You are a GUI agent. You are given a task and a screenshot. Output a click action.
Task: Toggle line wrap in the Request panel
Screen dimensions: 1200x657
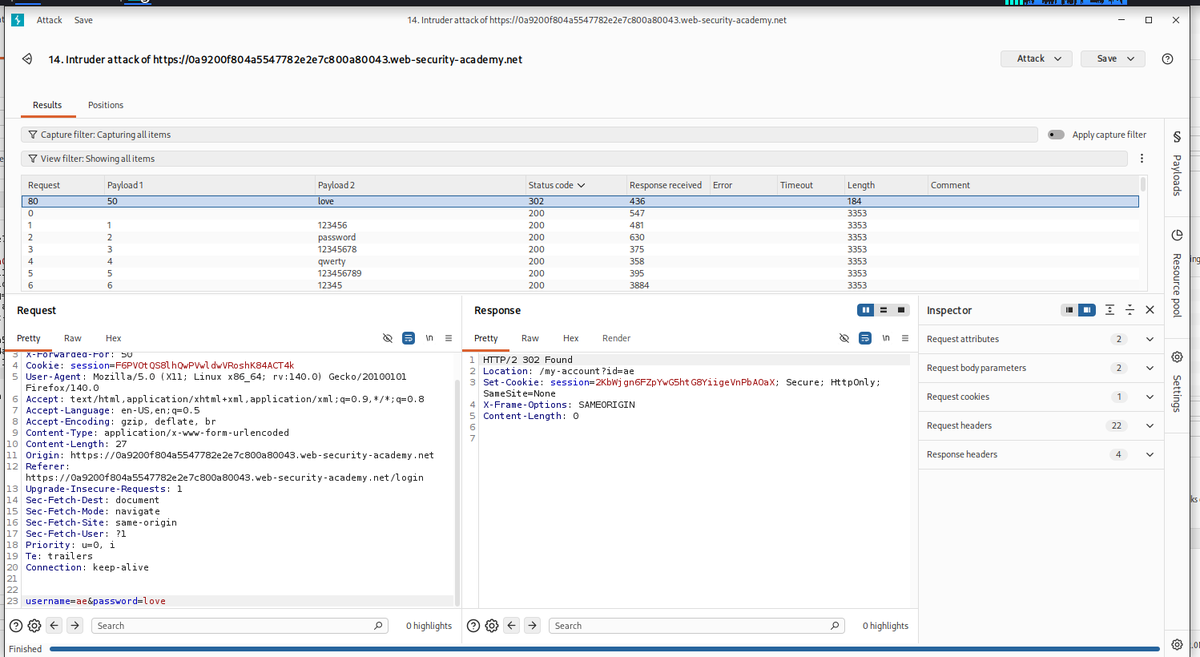(x=408, y=338)
